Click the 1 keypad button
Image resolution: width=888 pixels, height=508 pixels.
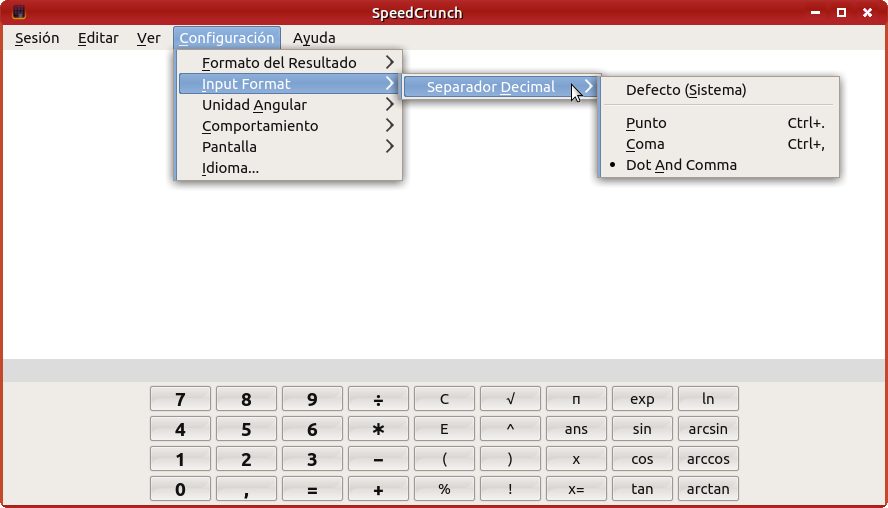180,459
